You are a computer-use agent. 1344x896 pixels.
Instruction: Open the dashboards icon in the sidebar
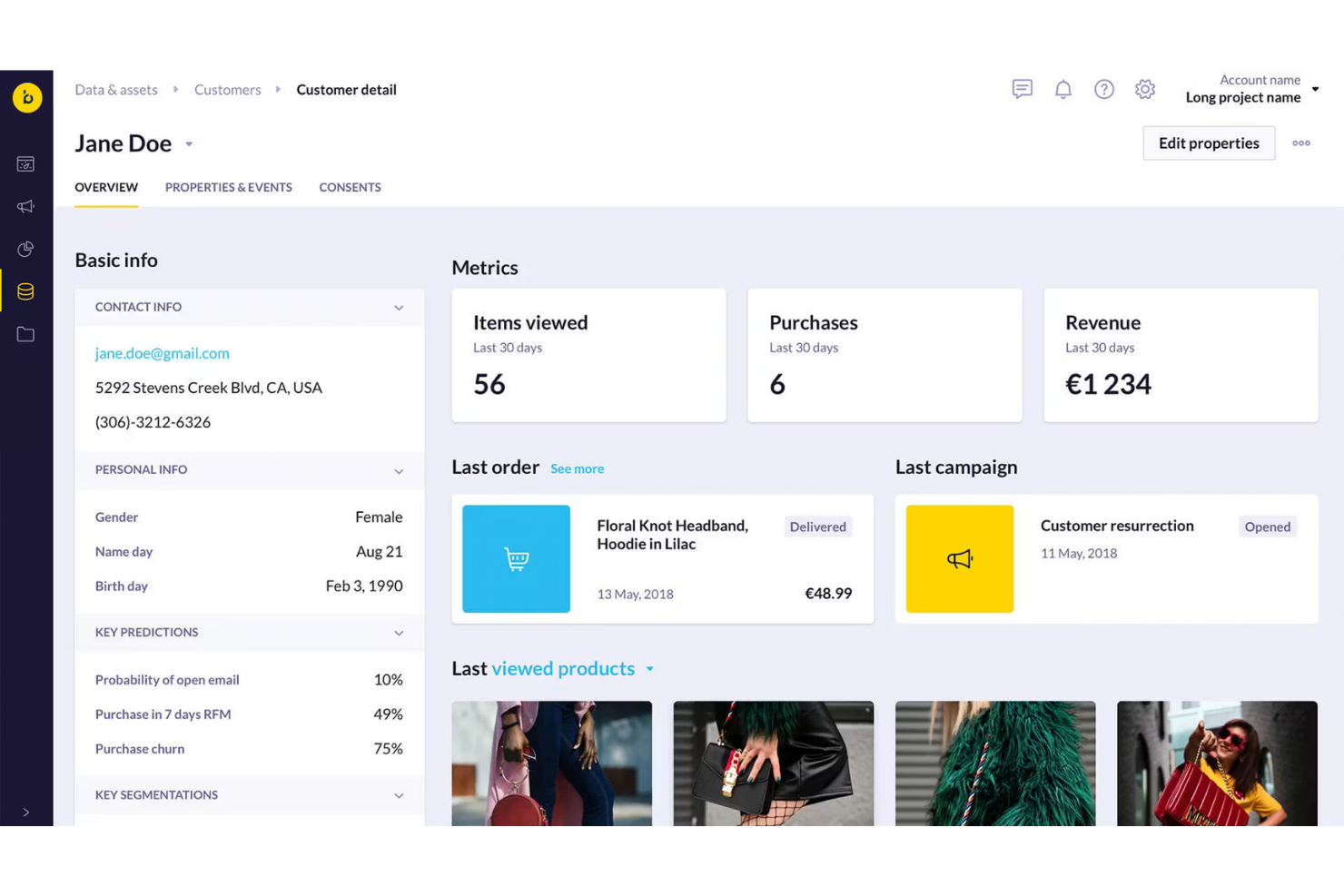(25, 164)
